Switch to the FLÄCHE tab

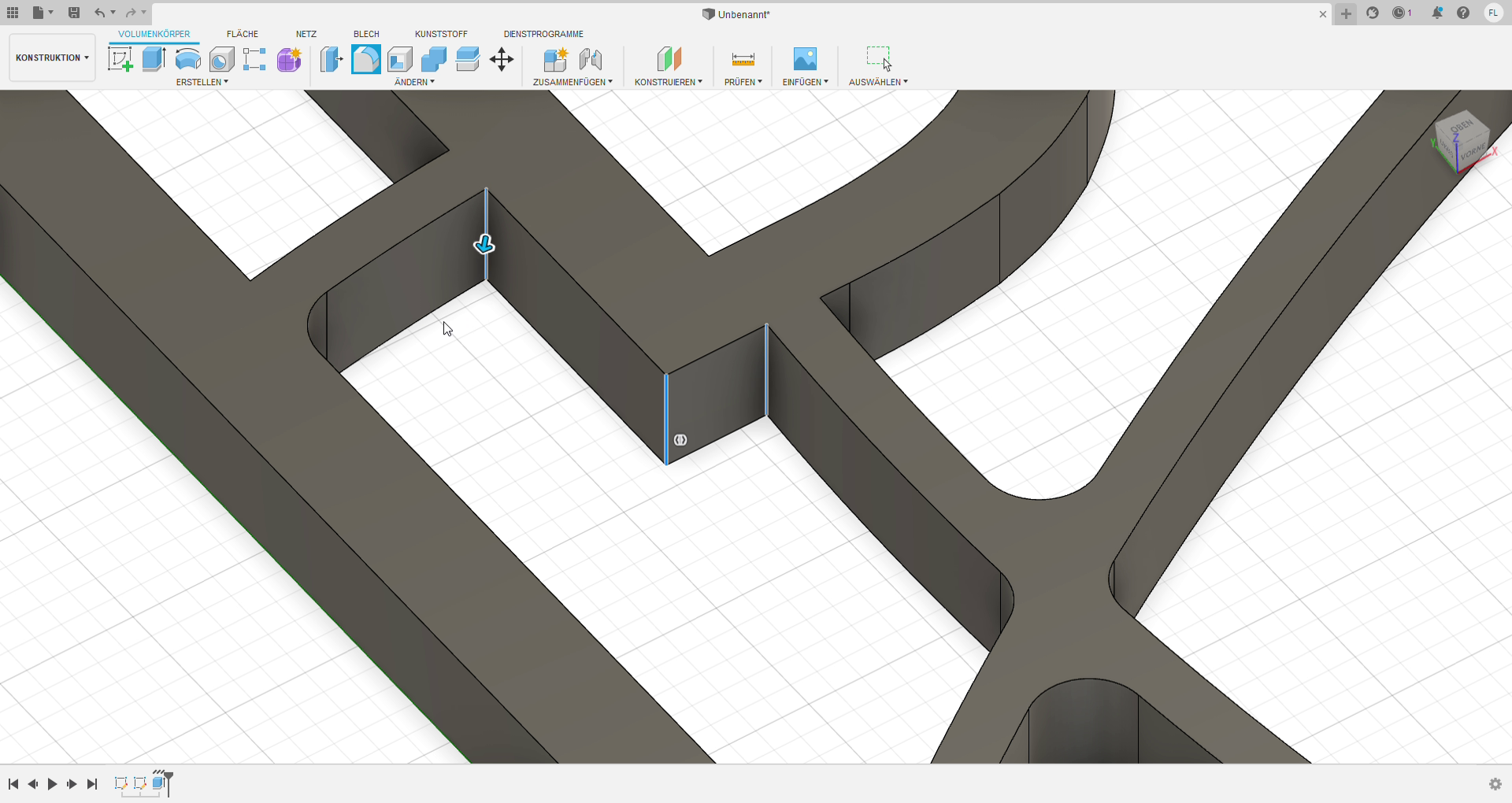click(243, 34)
